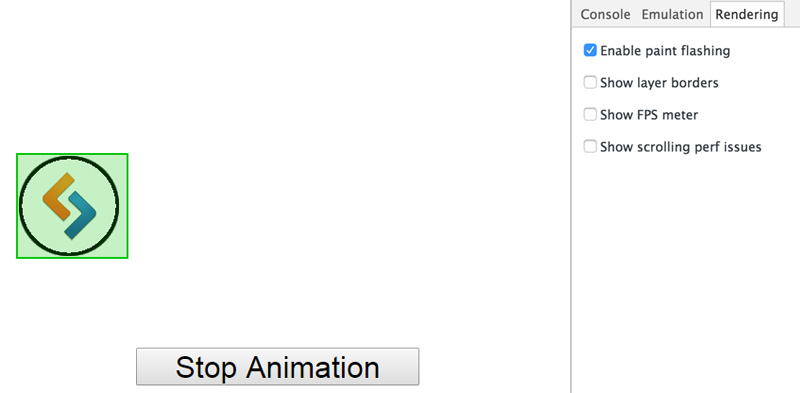This screenshot has width=800, height=393.
Task: Click the 'Show layer borders' label text
Action: pos(659,83)
